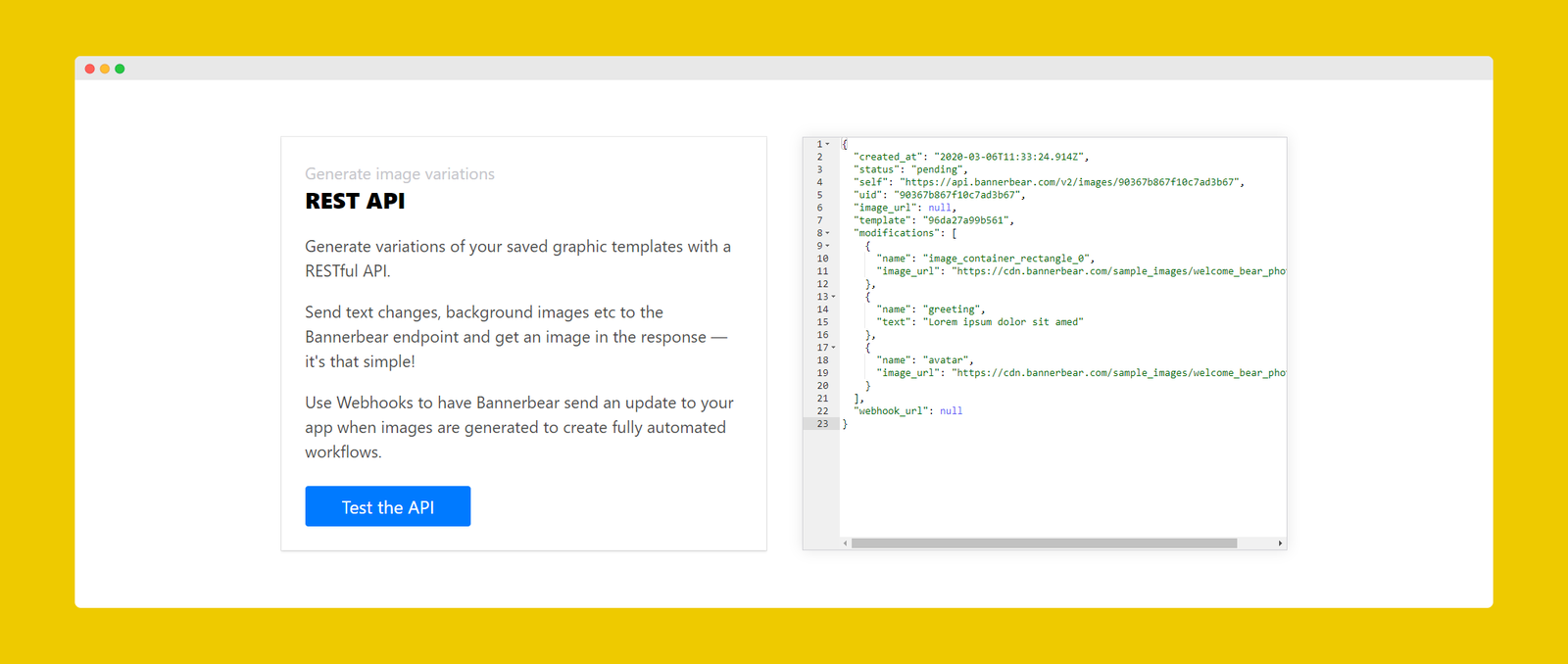The width and height of the screenshot is (1568, 664).
Task: Click the Test the API button
Action: (387, 506)
